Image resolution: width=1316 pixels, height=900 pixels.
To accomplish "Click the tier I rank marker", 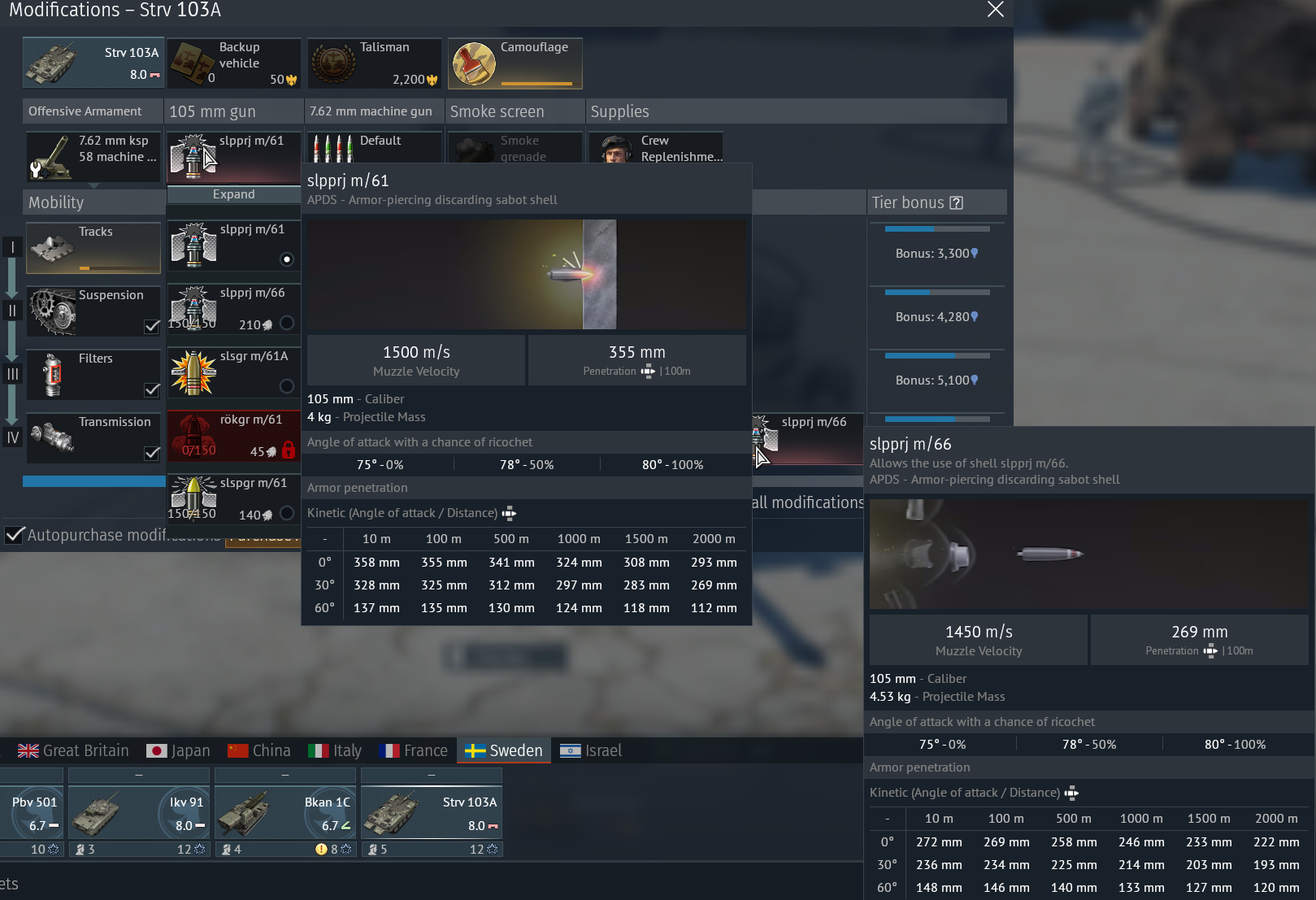I will click(x=12, y=247).
